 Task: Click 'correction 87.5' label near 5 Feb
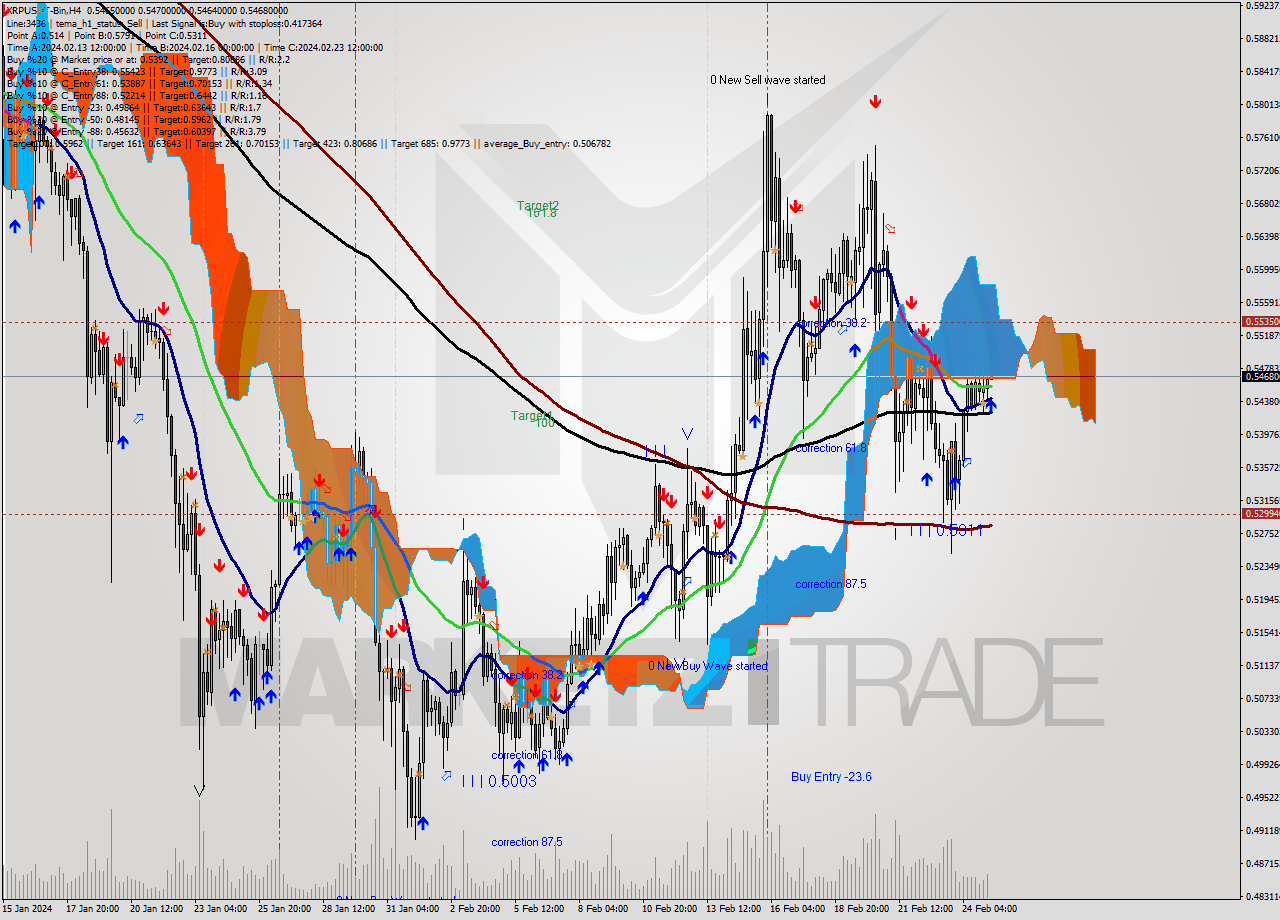pyautogui.click(x=527, y=842)
